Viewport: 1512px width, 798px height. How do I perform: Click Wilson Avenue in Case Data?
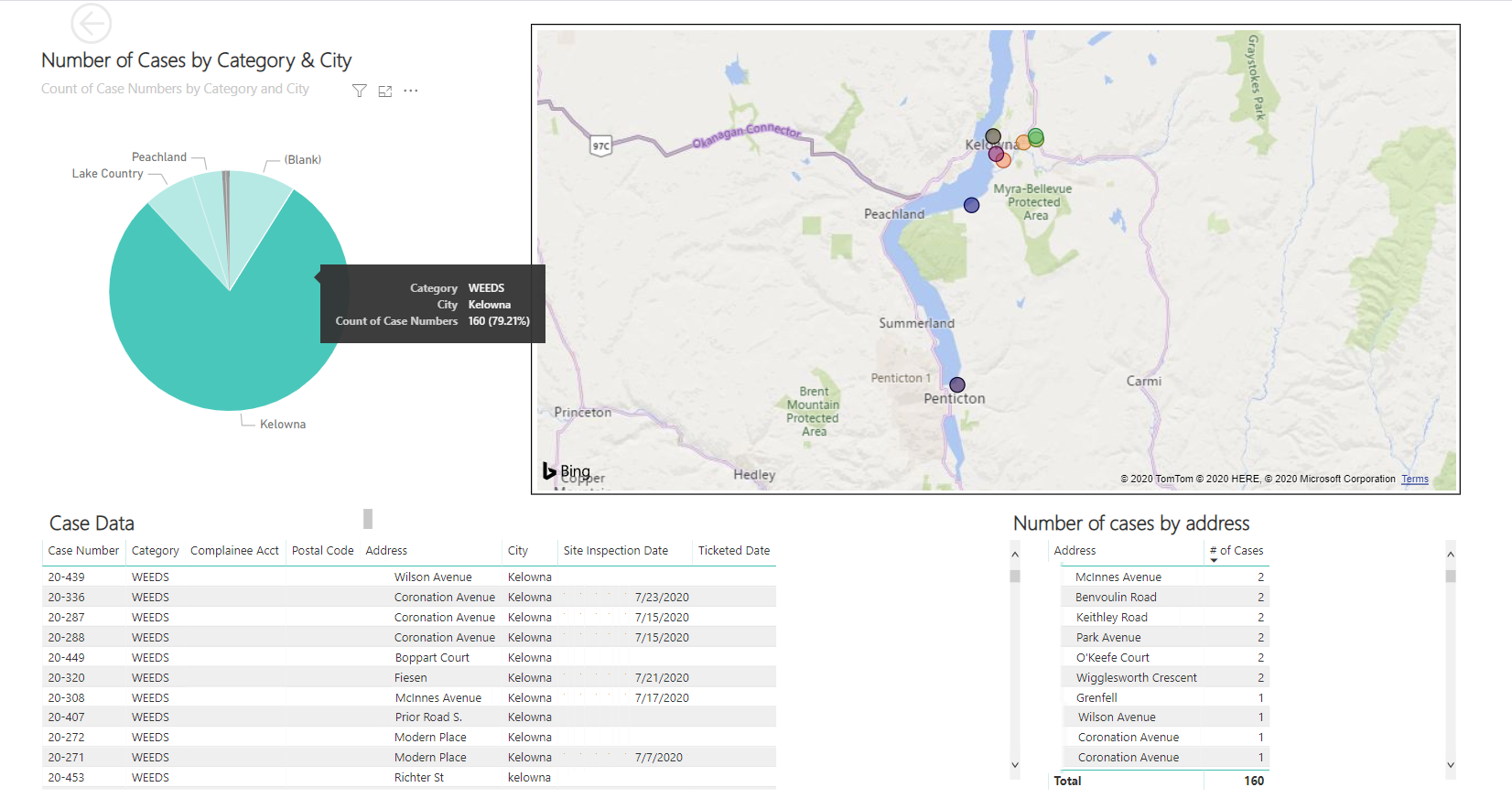coord(433,577)
